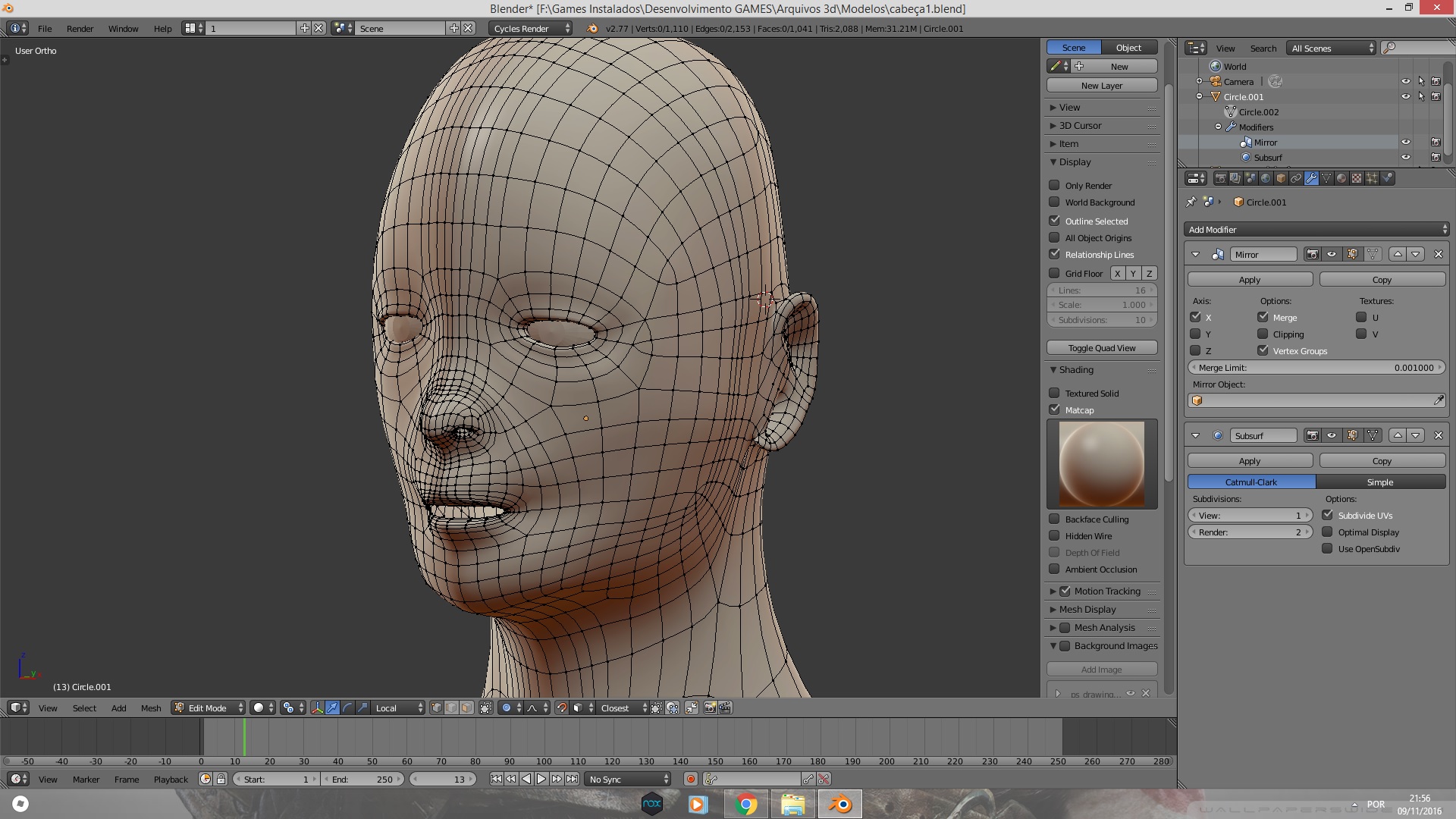Open the File menu

point(45,28)
